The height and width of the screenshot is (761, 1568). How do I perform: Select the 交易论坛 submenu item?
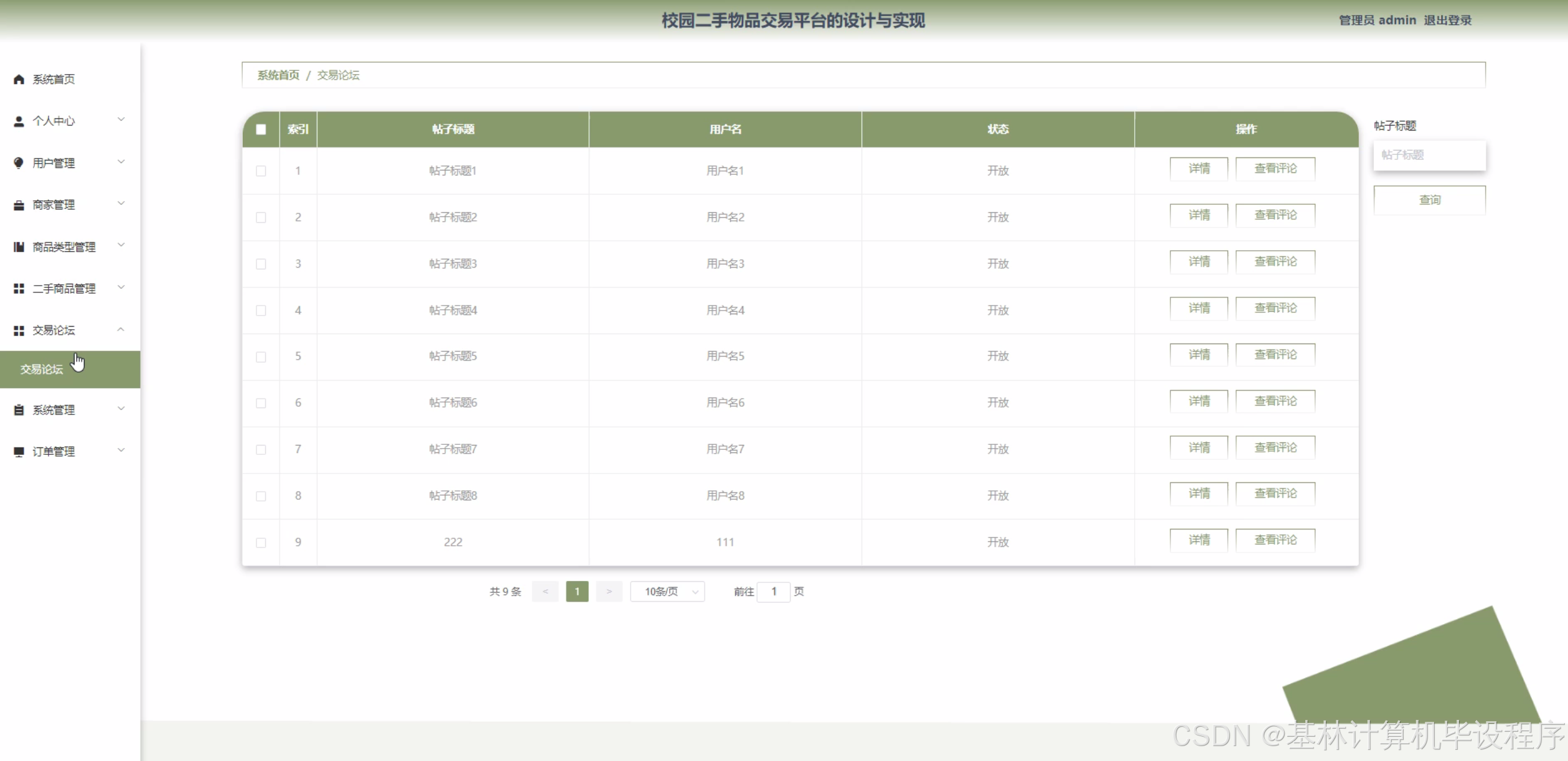[x=42, y=370]
